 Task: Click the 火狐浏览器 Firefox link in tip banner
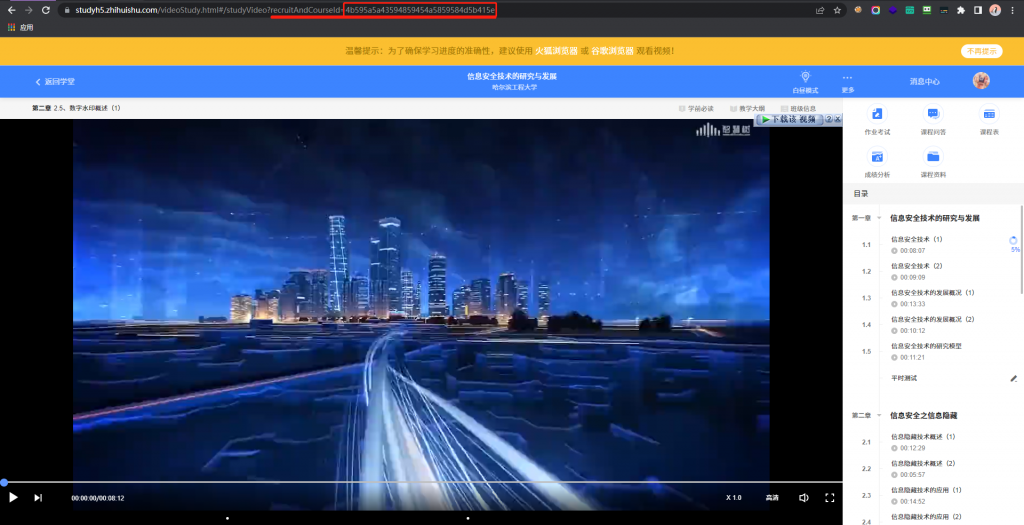pyautogui.click(x=556, y=51)
